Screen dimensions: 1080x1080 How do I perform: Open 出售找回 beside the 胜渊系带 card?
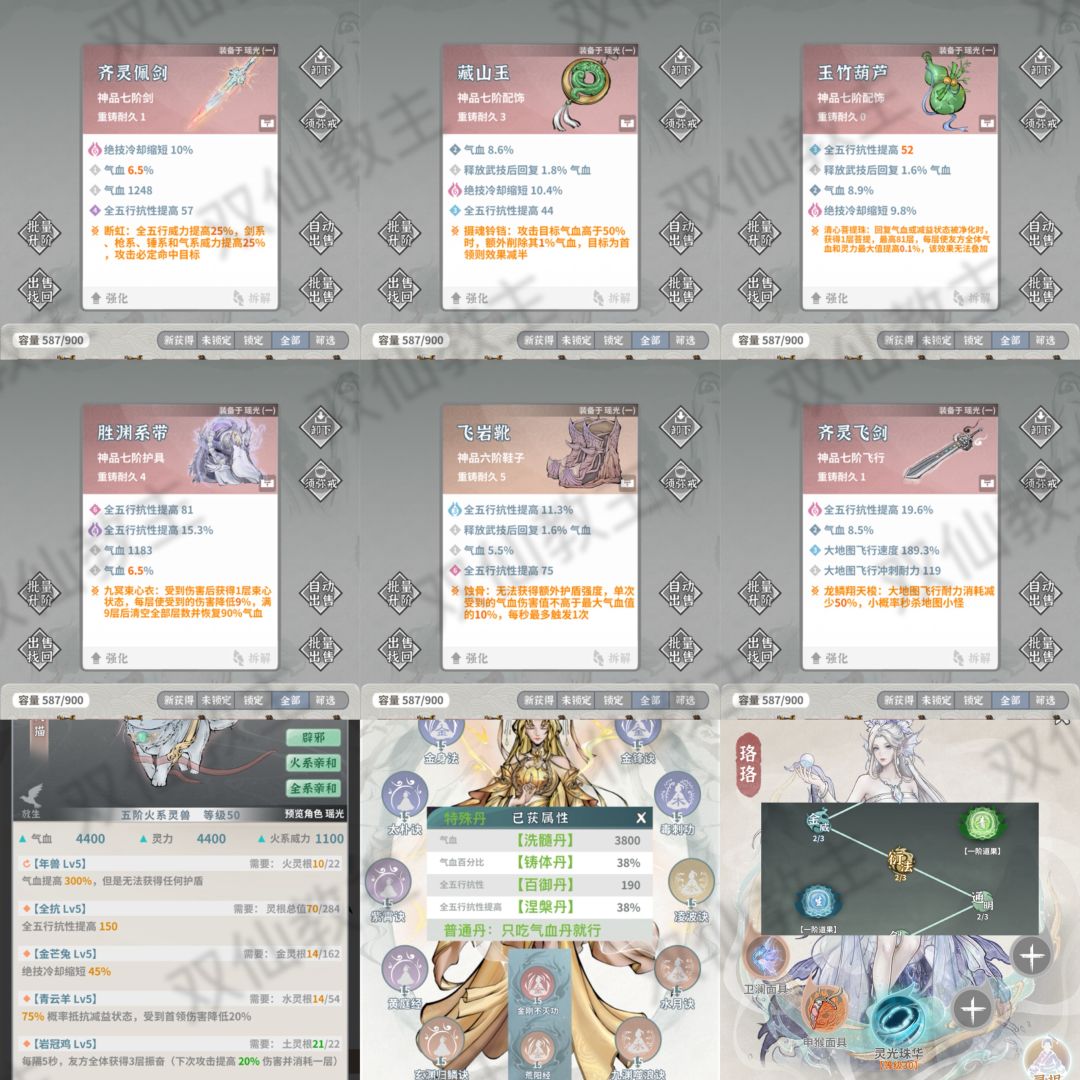pos(39,649)
